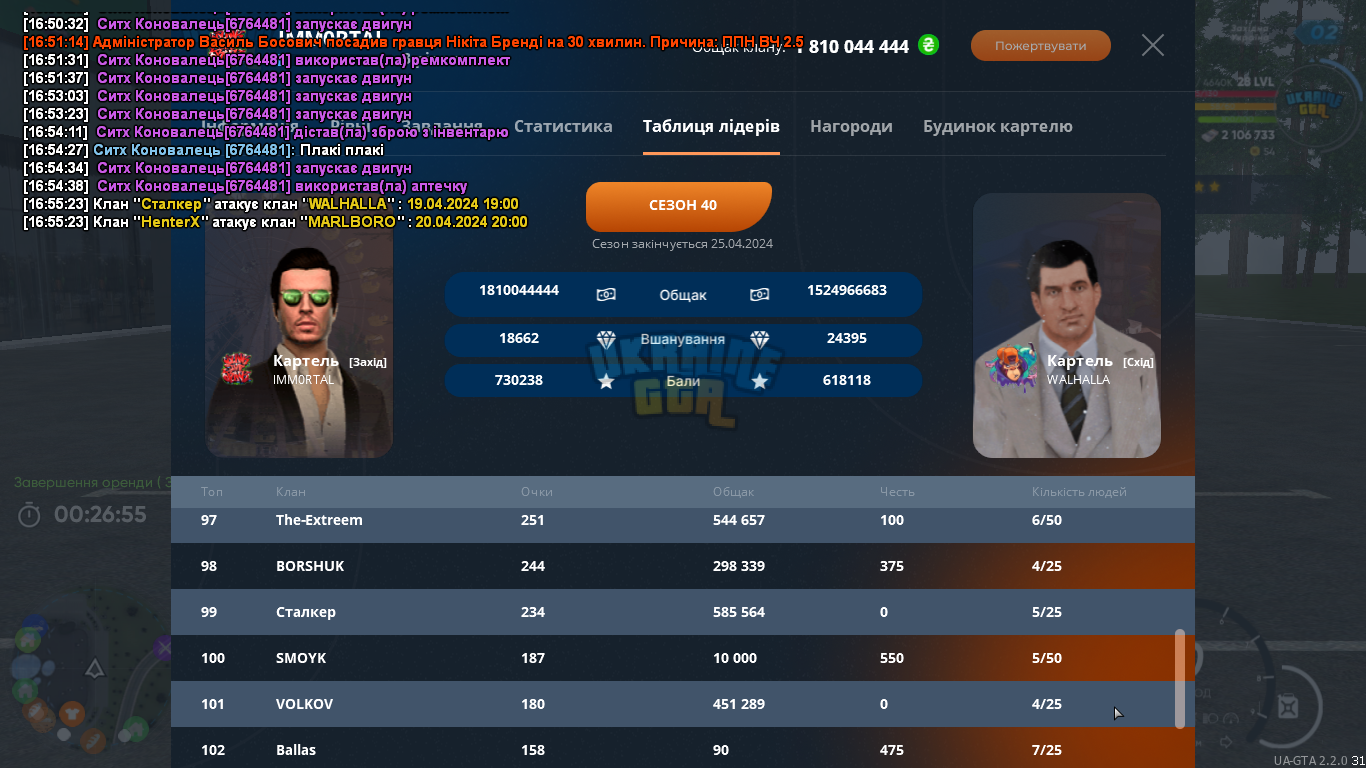Click the star icon right of Бали

760,381
